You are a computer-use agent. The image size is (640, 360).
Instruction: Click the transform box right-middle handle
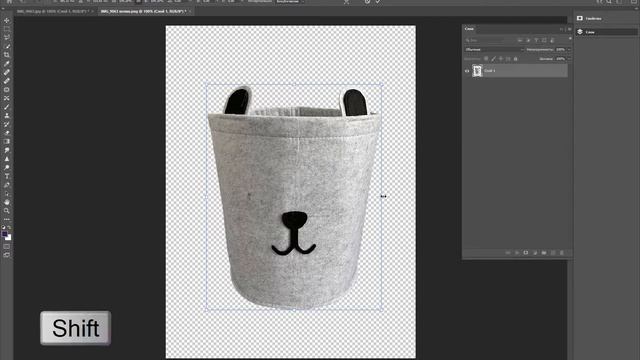[x=382, y=197]
